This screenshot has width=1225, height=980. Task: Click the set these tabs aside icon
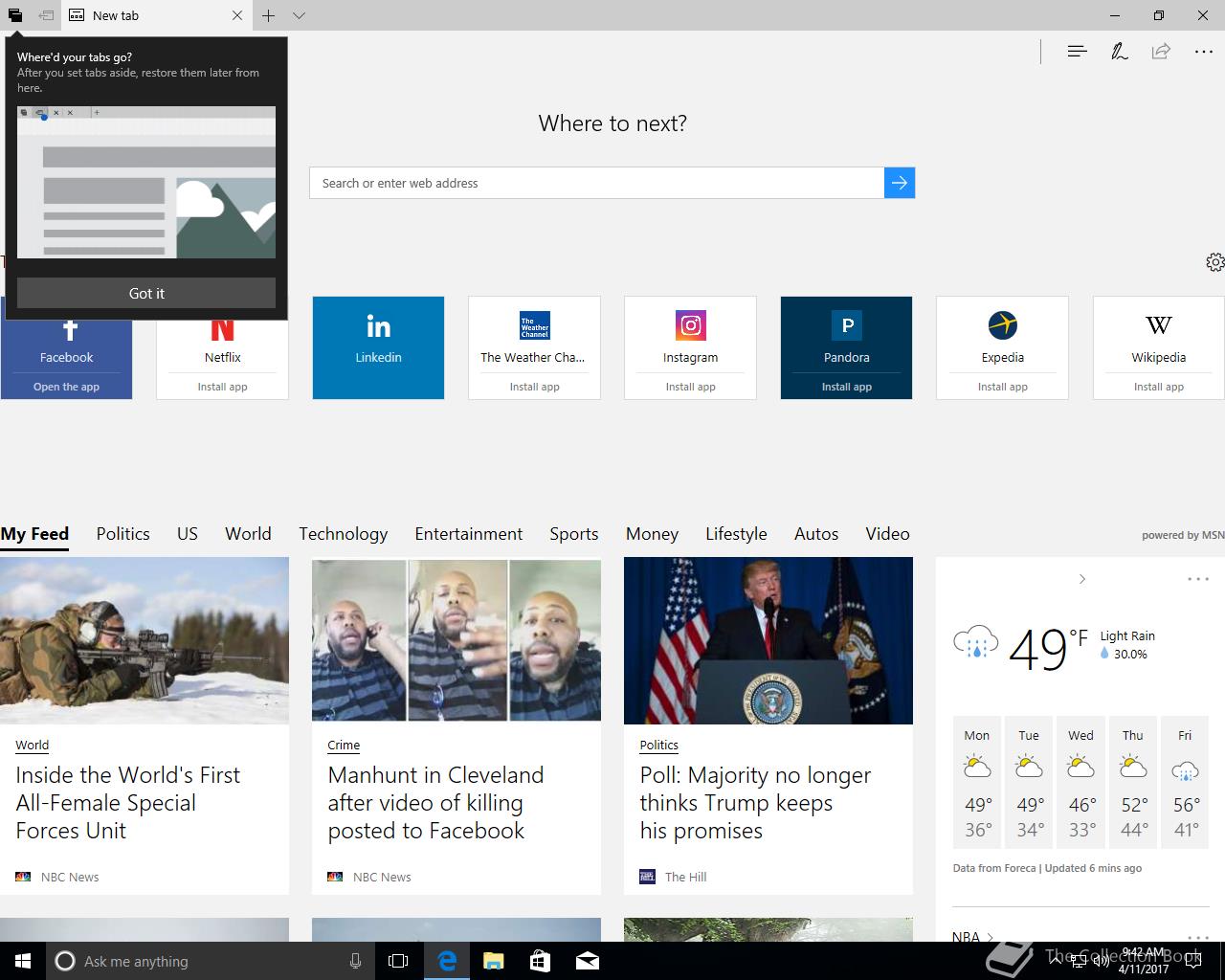(46, 15)
